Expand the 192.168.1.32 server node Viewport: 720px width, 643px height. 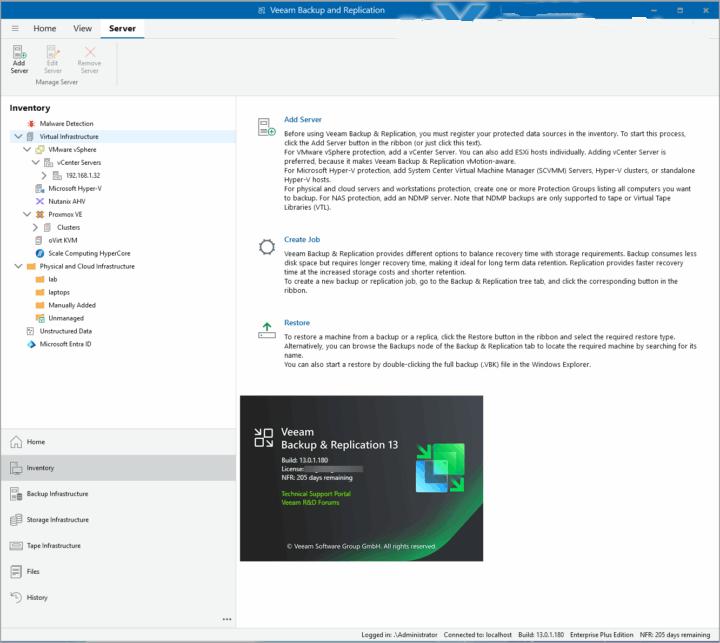pos(44,175)
